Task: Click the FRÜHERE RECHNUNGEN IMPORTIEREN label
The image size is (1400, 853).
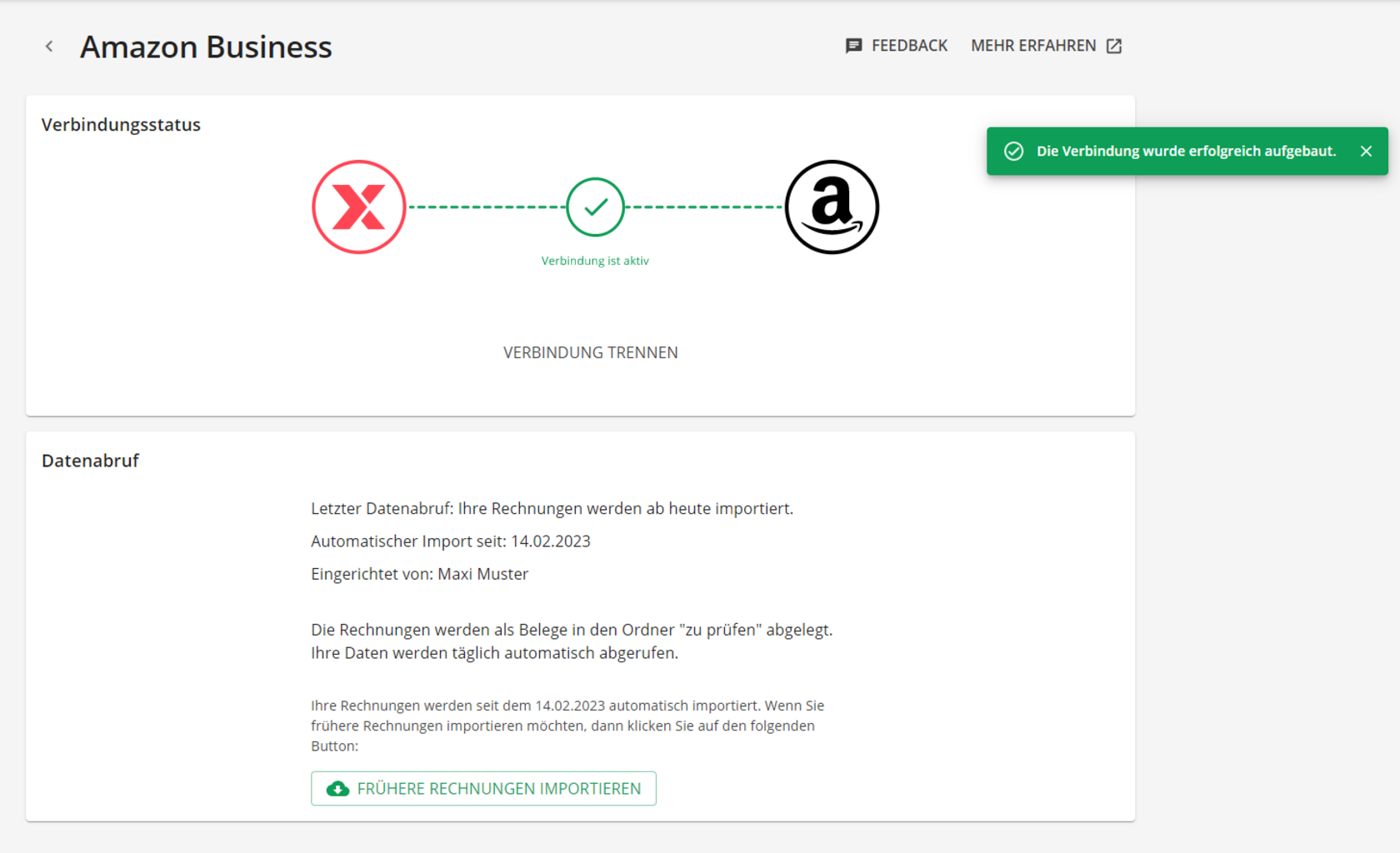Action: (x=499, y=789)
